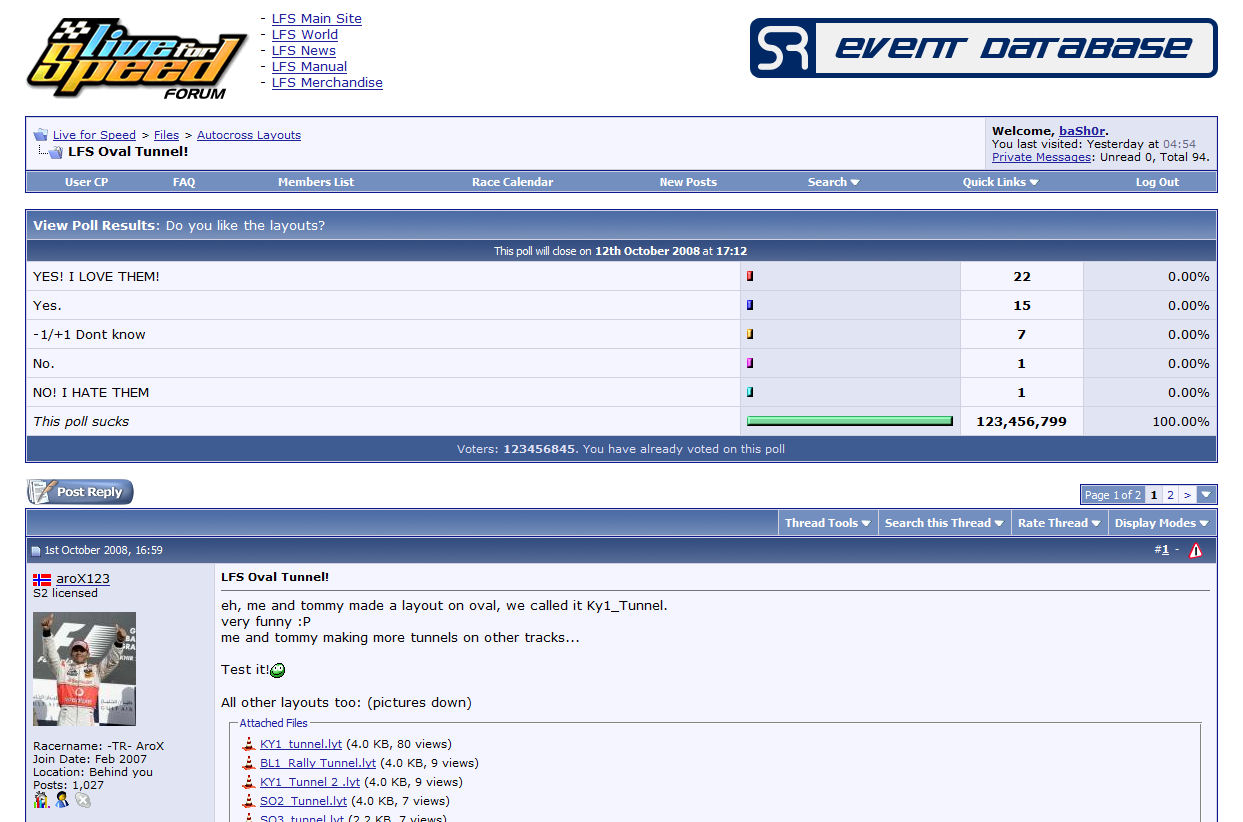Click the first user-stats icon under Posts: 1,027
The width and height of the screenshot is (1243, 822).
click(41, 800)
